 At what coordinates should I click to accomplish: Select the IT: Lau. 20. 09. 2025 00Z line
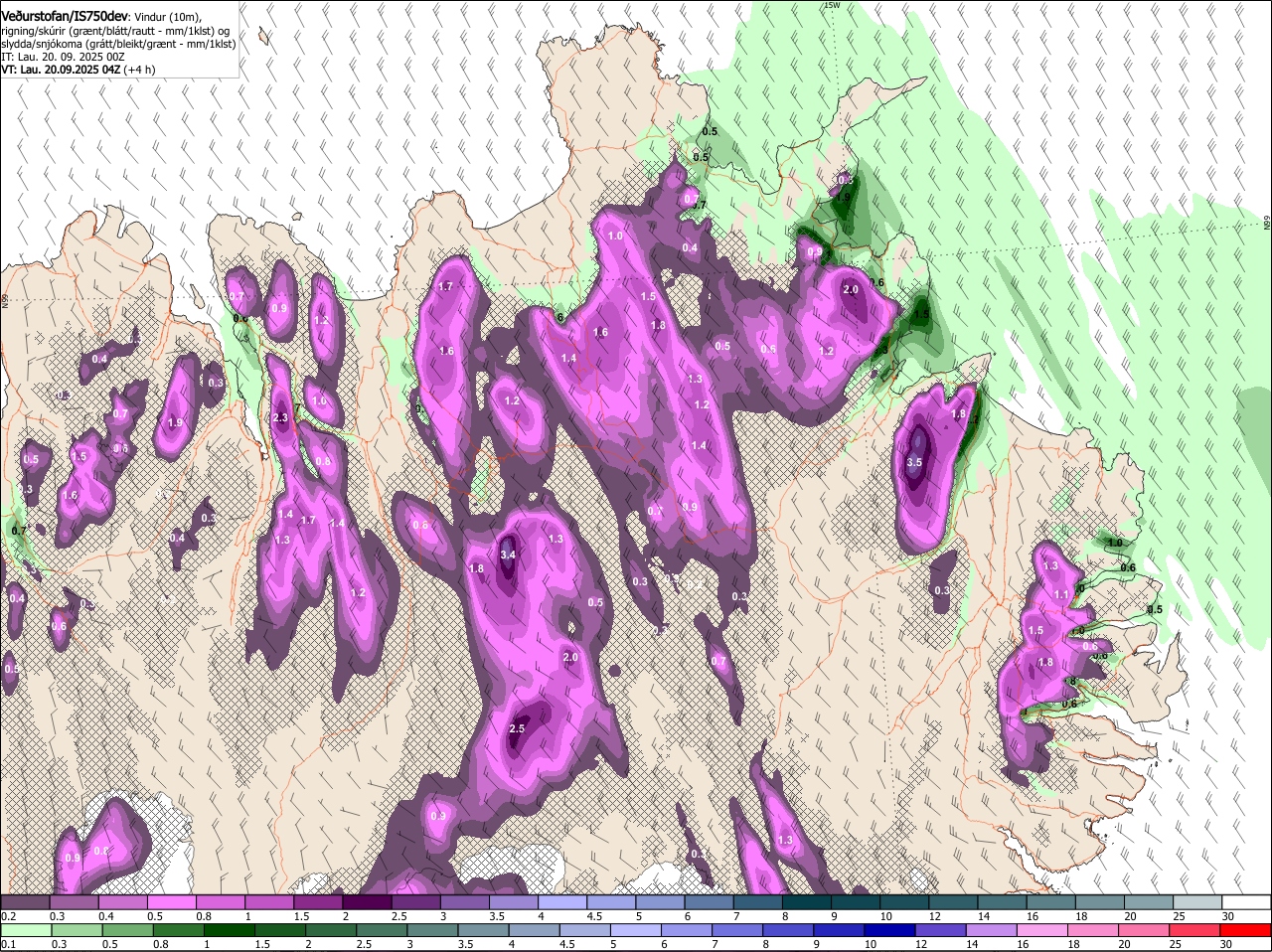tap(63, 58)
